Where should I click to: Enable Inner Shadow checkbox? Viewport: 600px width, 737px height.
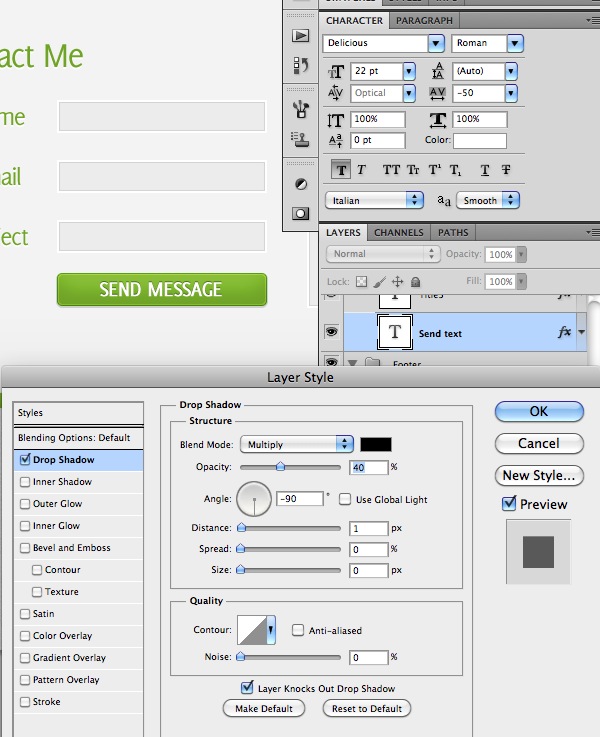pos(25,482)
